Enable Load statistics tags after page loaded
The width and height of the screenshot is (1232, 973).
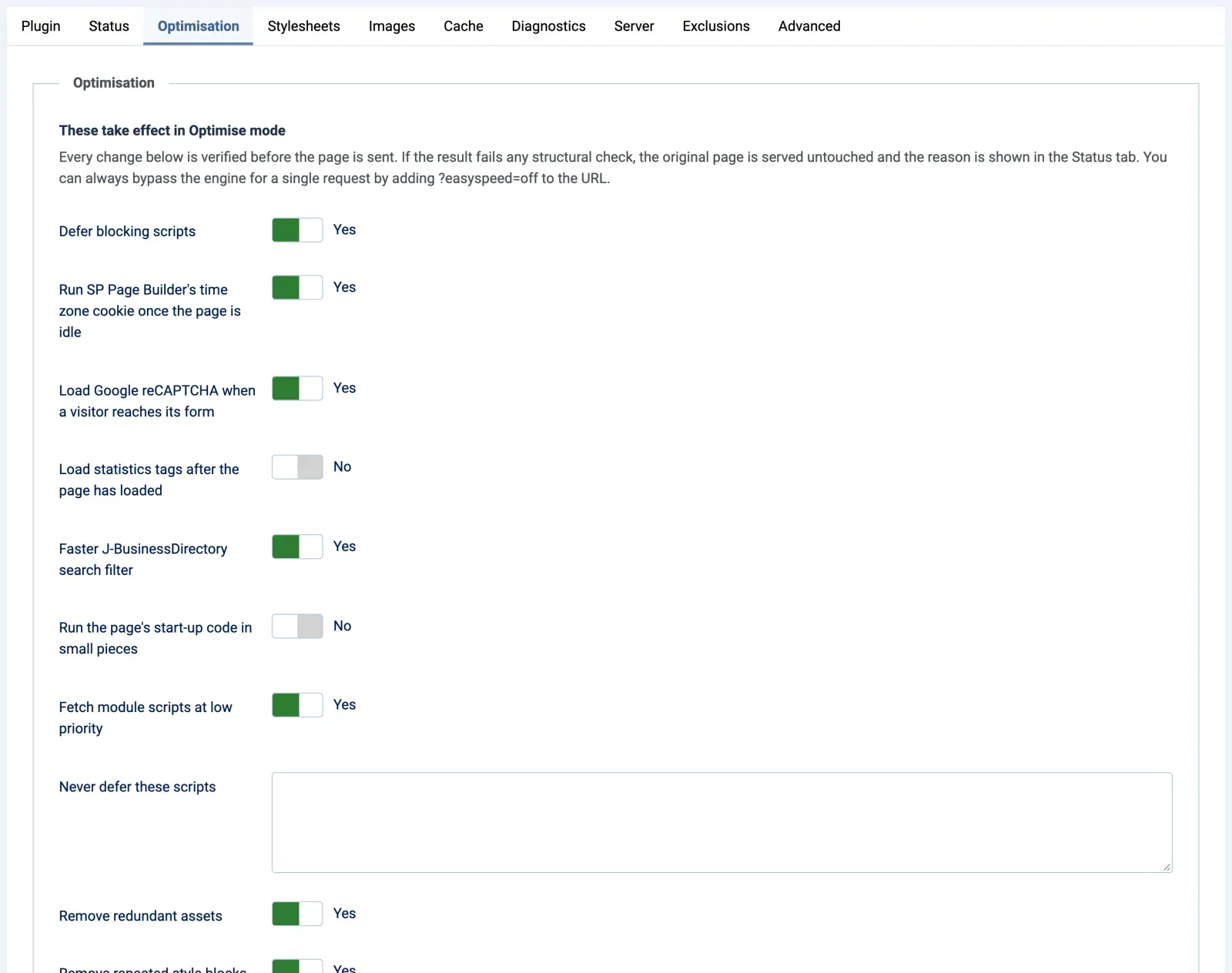point(297,467)
